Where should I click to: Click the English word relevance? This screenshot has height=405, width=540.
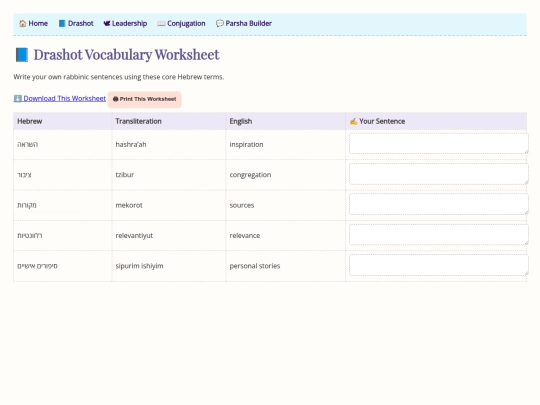[x=245, y=236]
